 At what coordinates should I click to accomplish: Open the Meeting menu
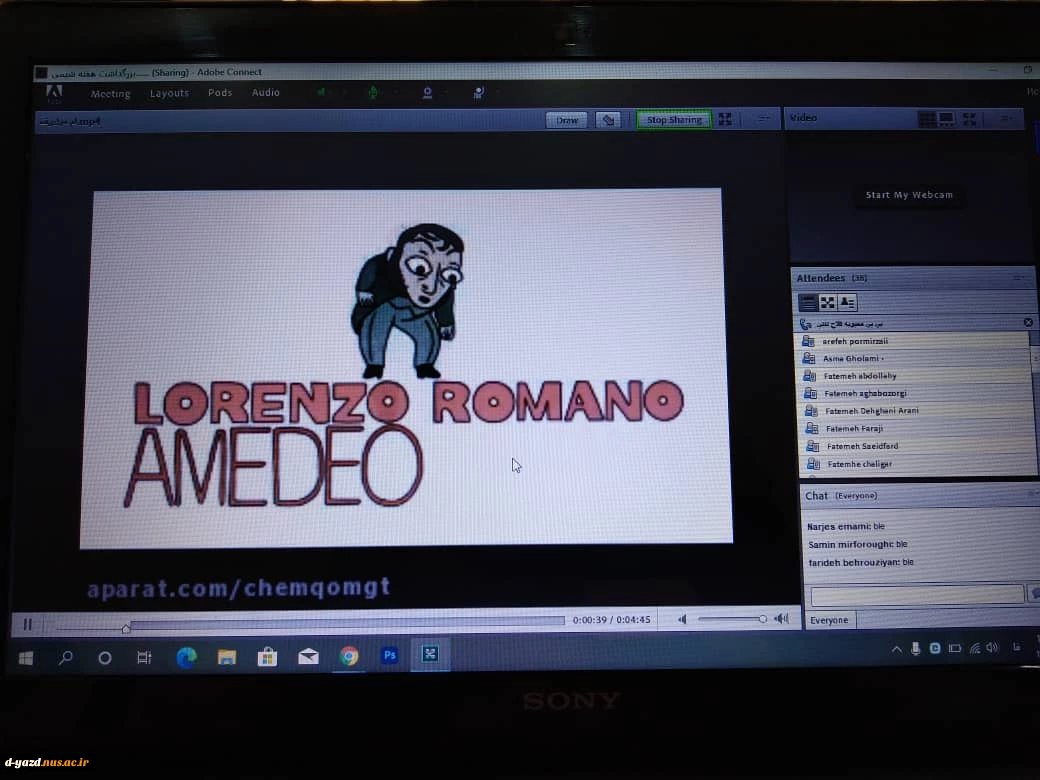[110, 94]
